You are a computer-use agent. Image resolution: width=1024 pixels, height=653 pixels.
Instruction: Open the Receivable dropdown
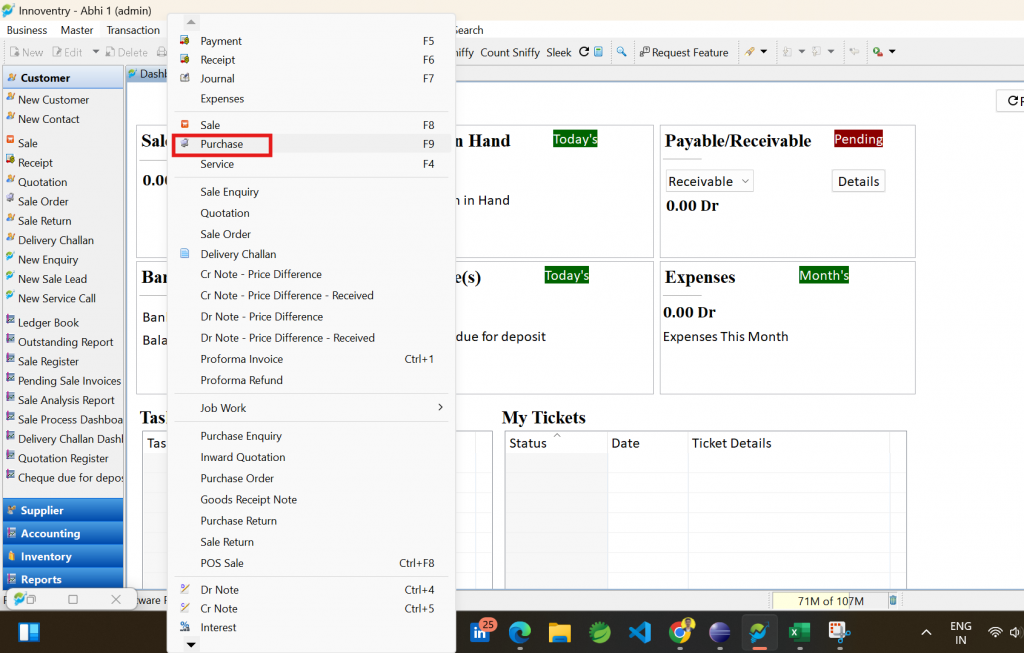709,181
